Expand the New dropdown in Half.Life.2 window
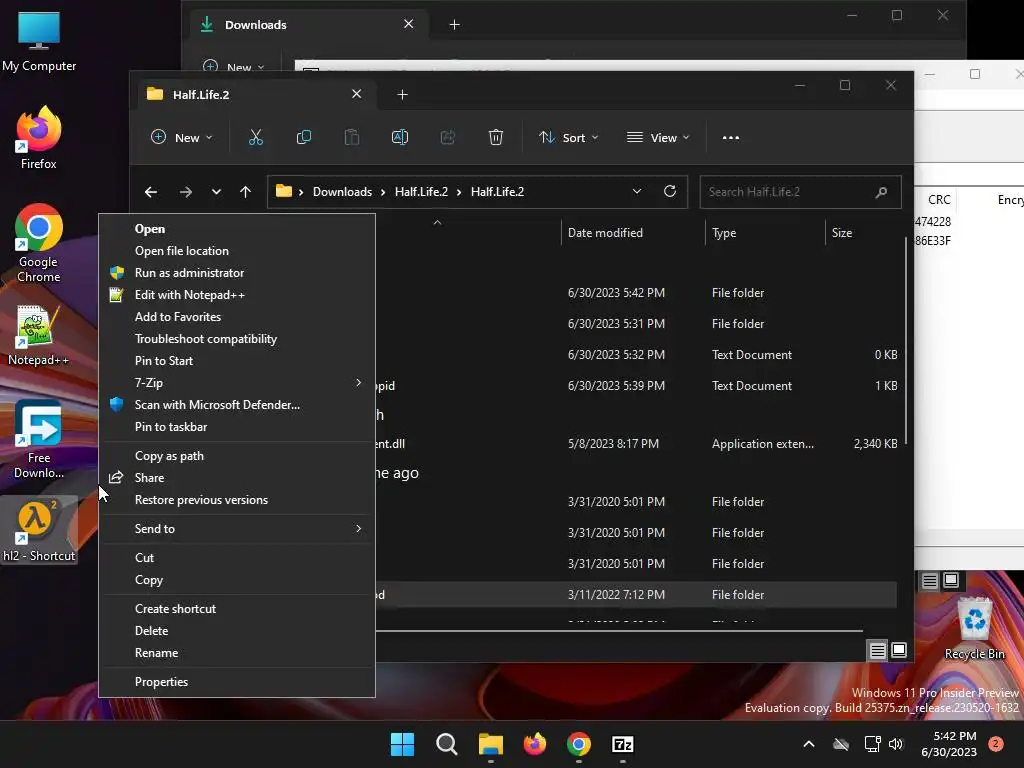The height and width of the screenshot is (768, 1024). click(182, 138)
